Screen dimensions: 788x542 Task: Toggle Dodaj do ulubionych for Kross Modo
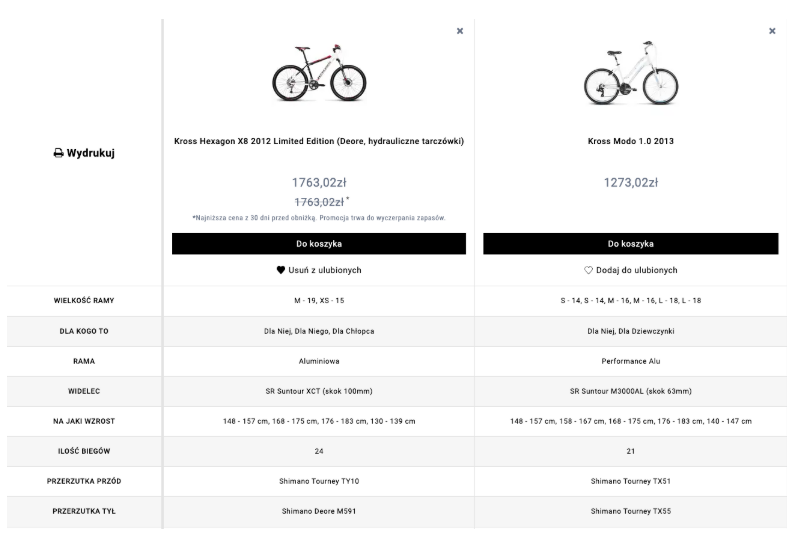[636, 270]
